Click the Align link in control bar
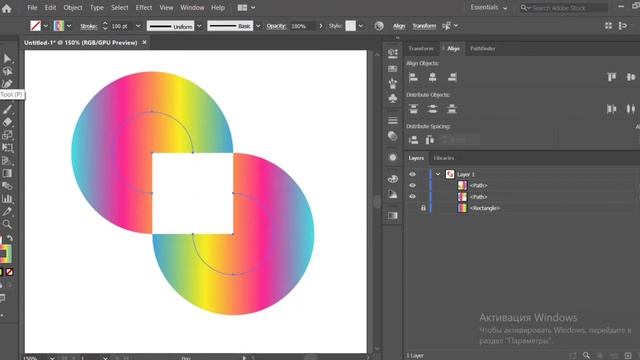 (399, 26)
